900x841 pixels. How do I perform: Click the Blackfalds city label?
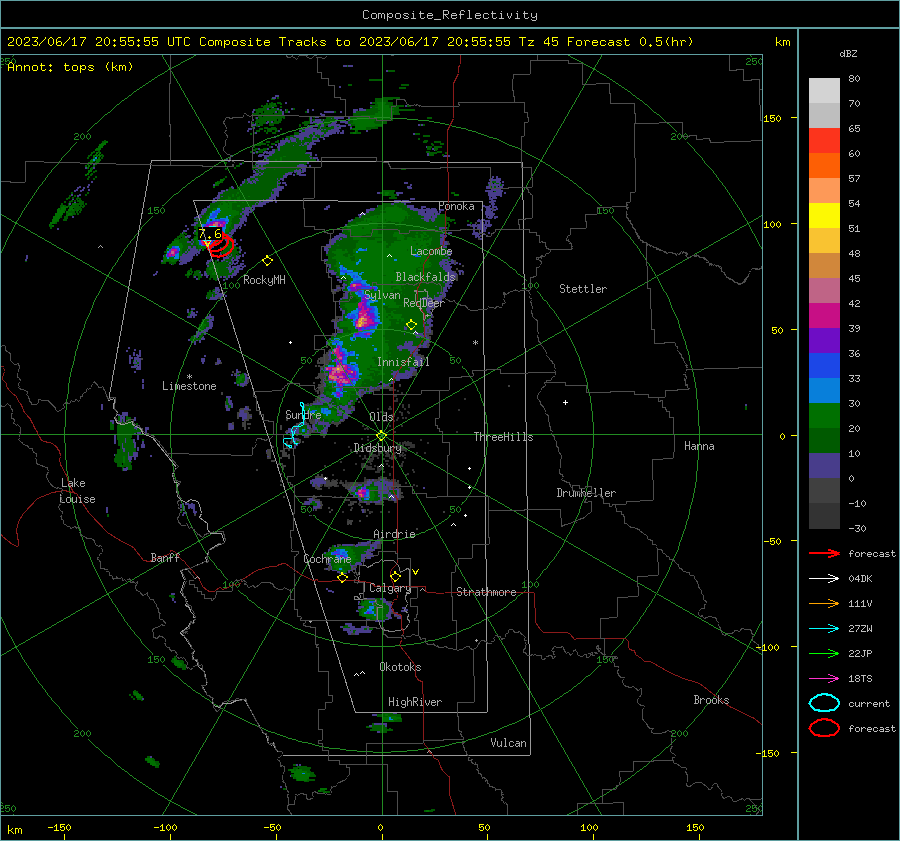(425, 277)
